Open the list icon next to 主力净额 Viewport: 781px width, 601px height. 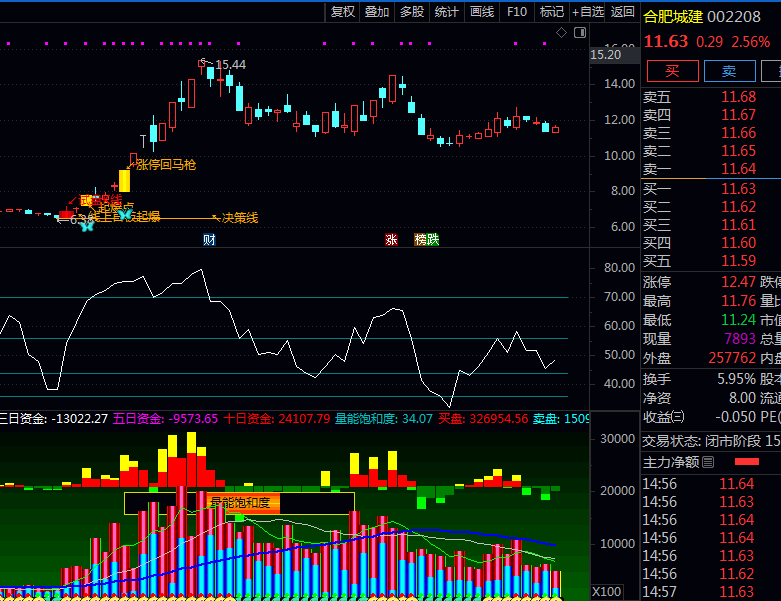click(x=708, y=462)
